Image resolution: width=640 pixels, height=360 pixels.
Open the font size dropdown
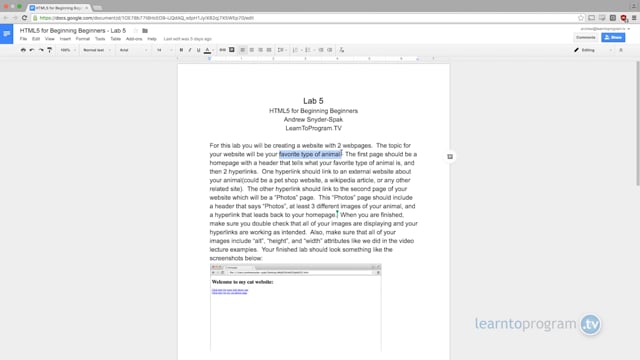164,50
